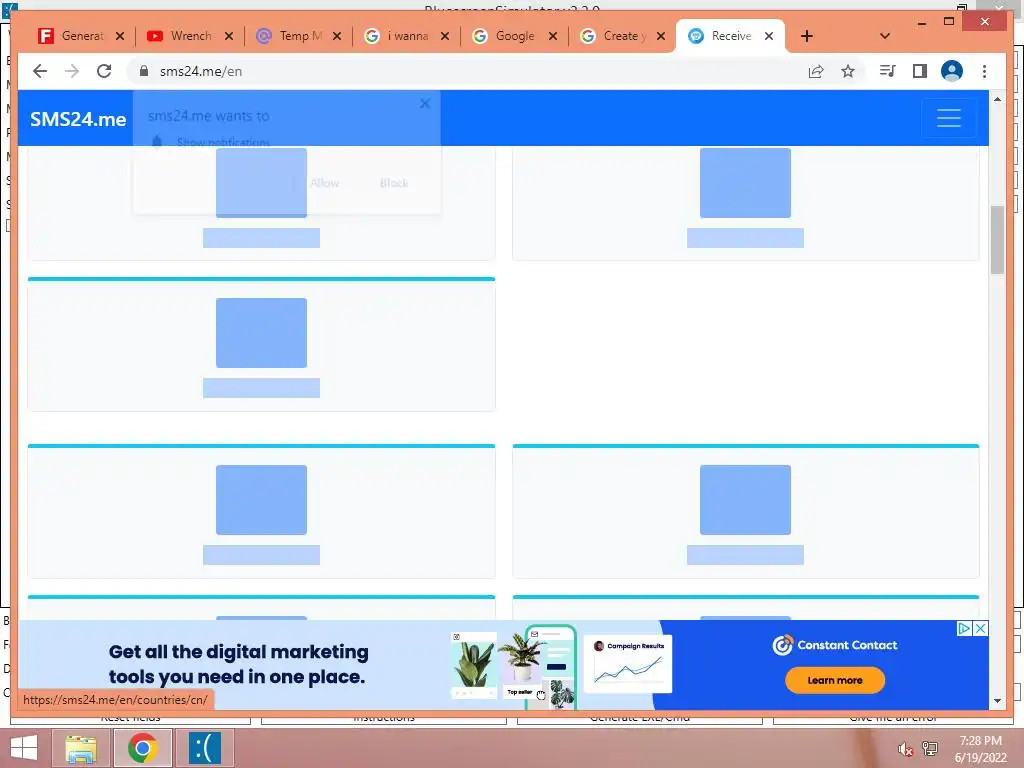The height and width of the screenshot is (768, 1024).
Task: Share this page icon in address bar
Action: [x=816, y=71]
